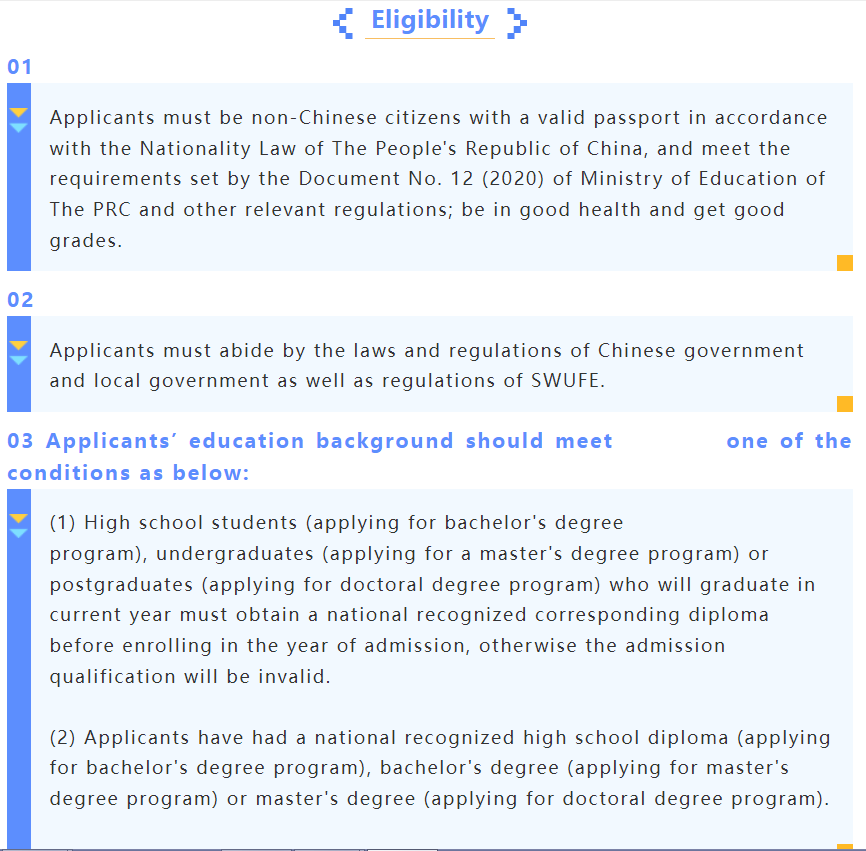Click the double-arrow icon in section 03
866x851 pixels.
[18, 525]
